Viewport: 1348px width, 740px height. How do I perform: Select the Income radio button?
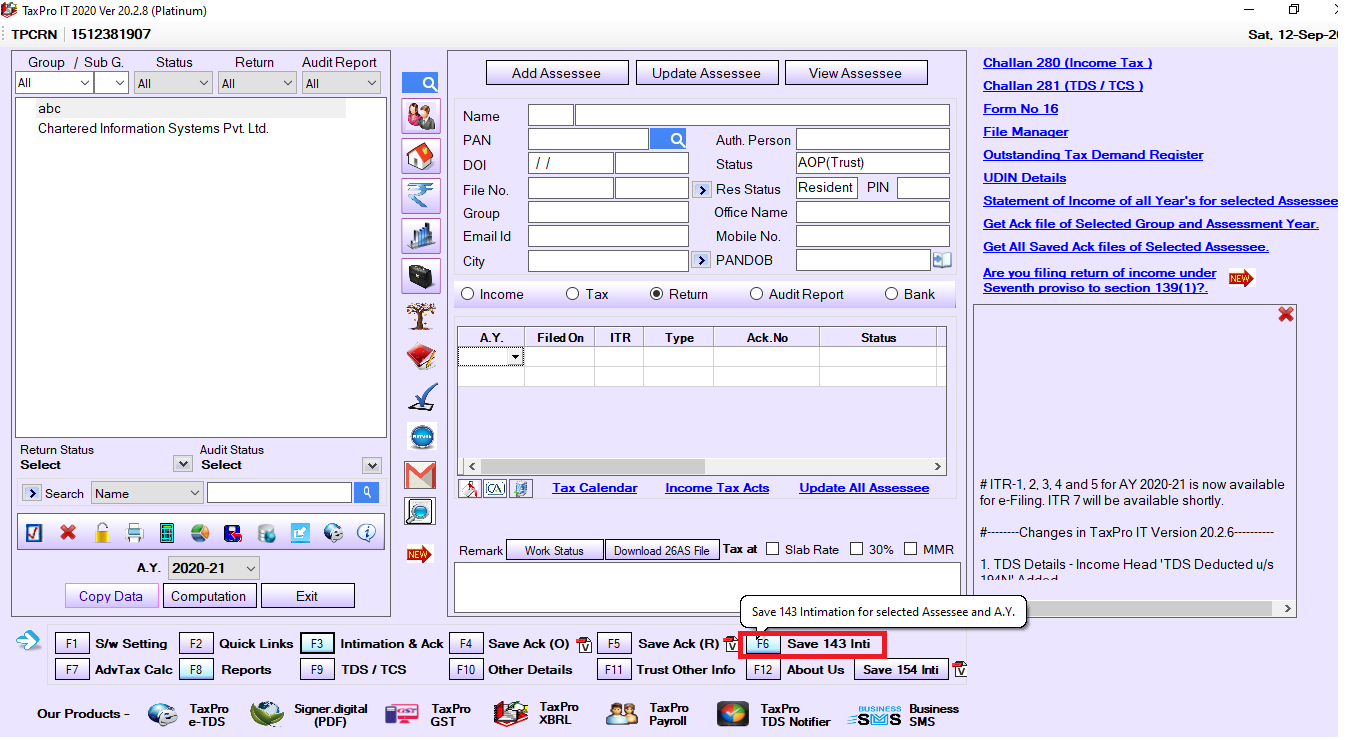467,294
